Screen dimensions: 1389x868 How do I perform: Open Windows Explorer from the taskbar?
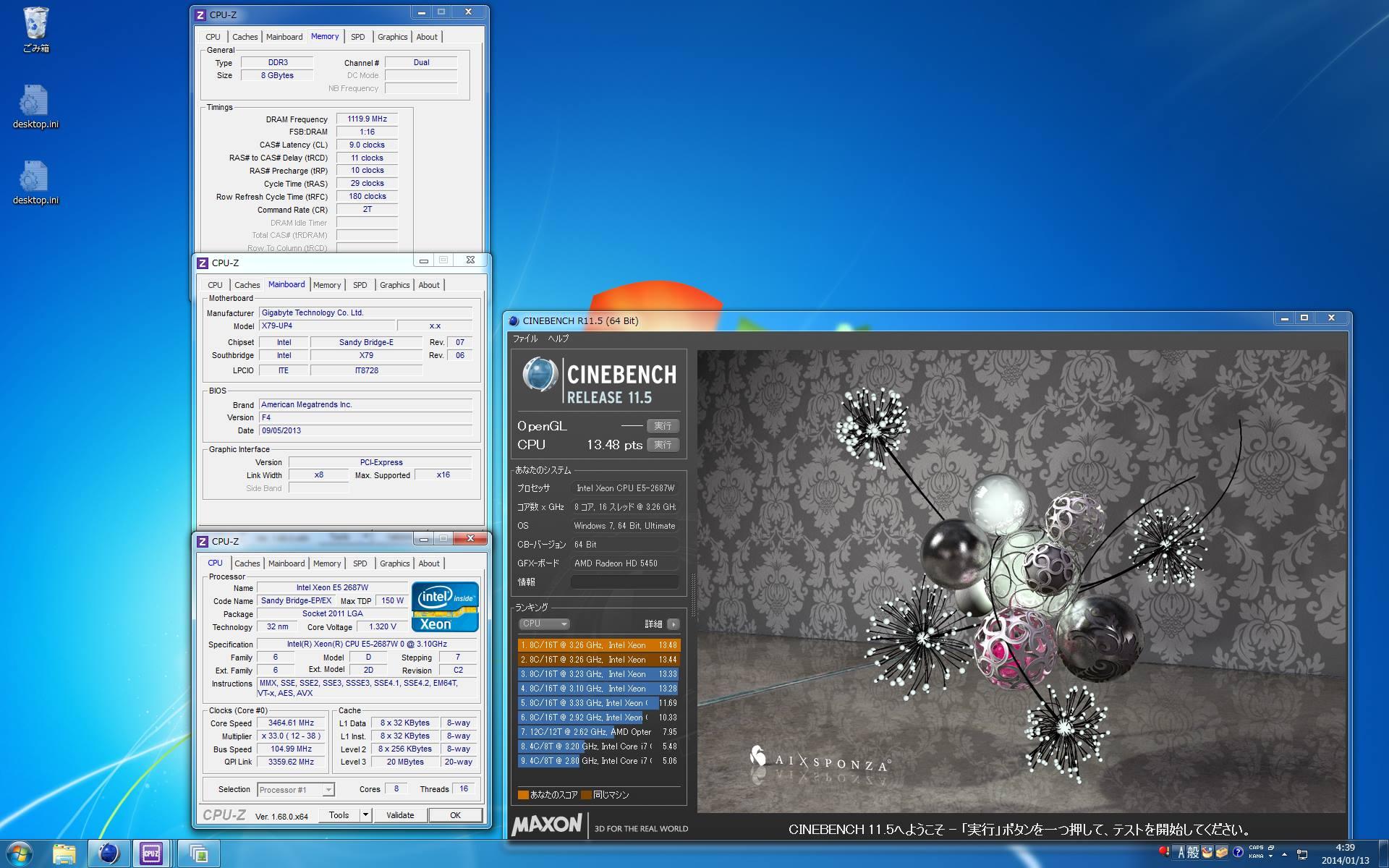(64, 854)
